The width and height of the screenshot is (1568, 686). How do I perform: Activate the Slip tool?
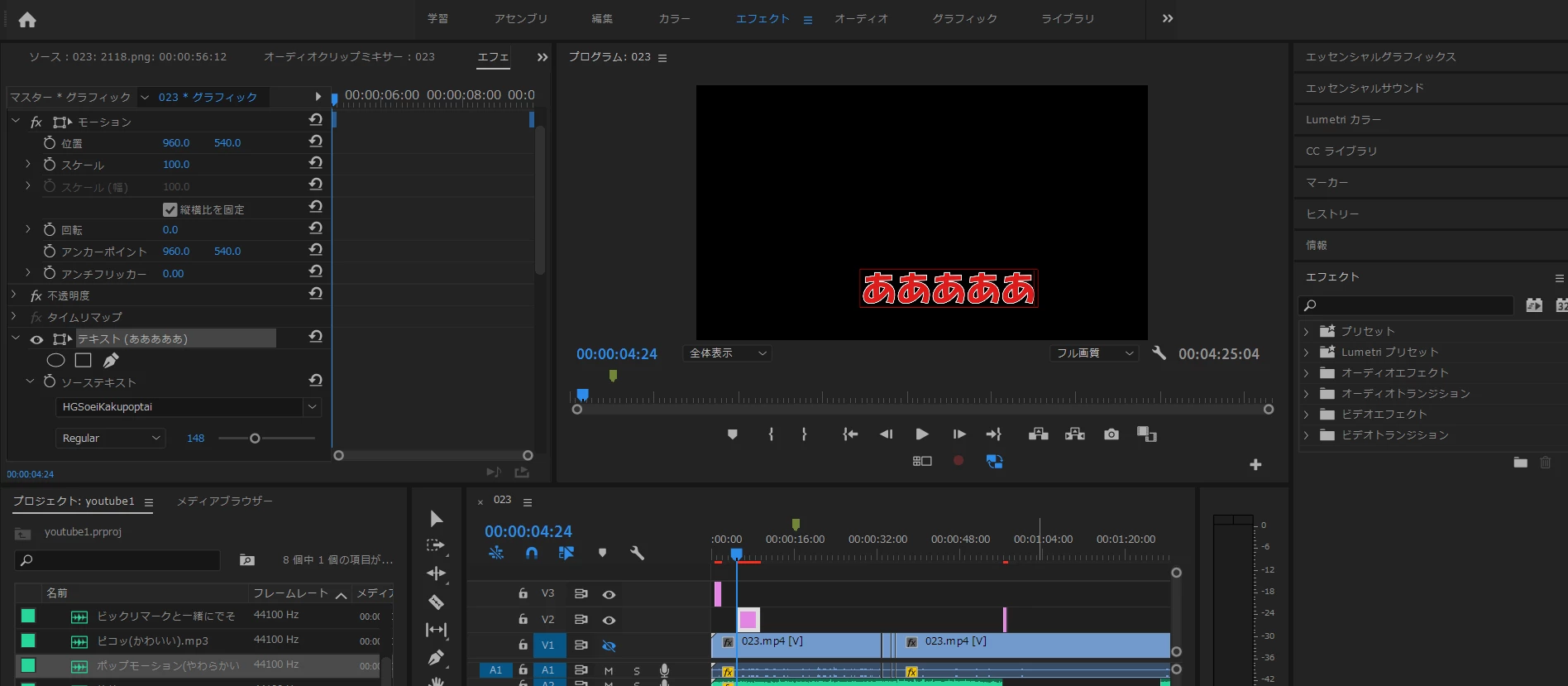tap(437, 630)
